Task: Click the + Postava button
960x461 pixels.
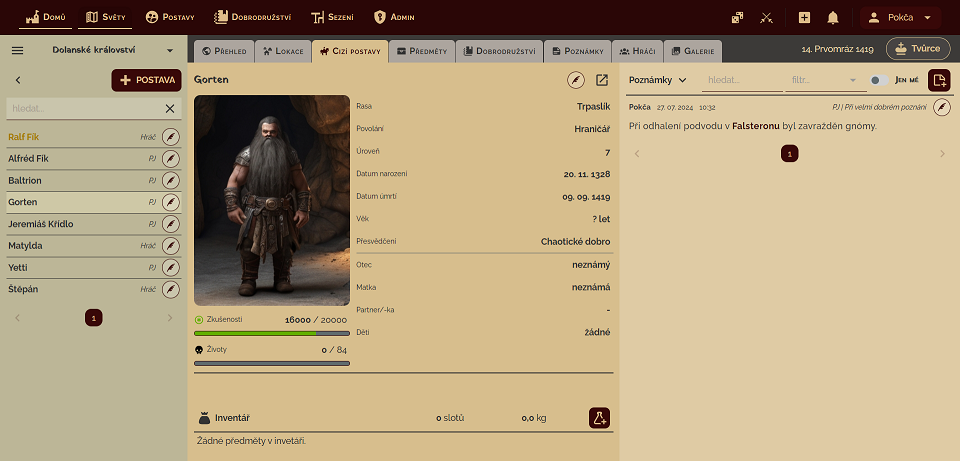Action: click(x=146, y=80)
